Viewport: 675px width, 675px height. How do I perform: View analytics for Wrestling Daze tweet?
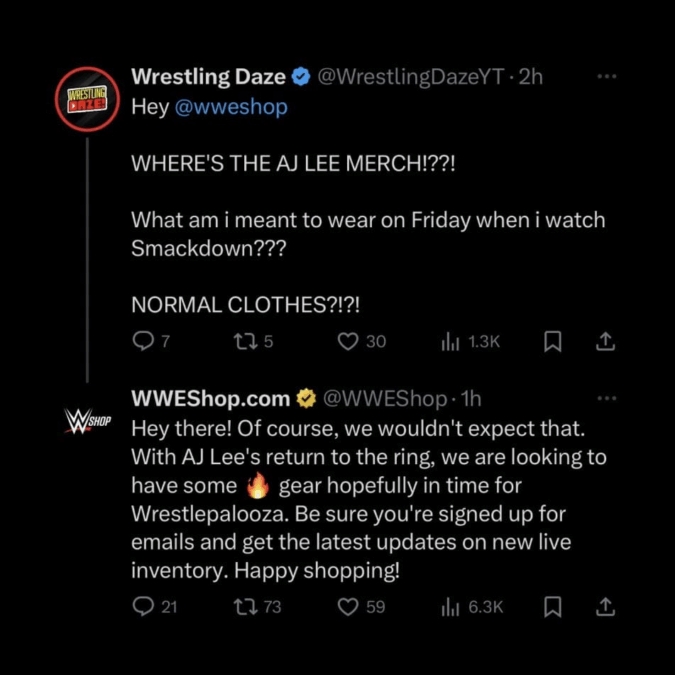450,342
